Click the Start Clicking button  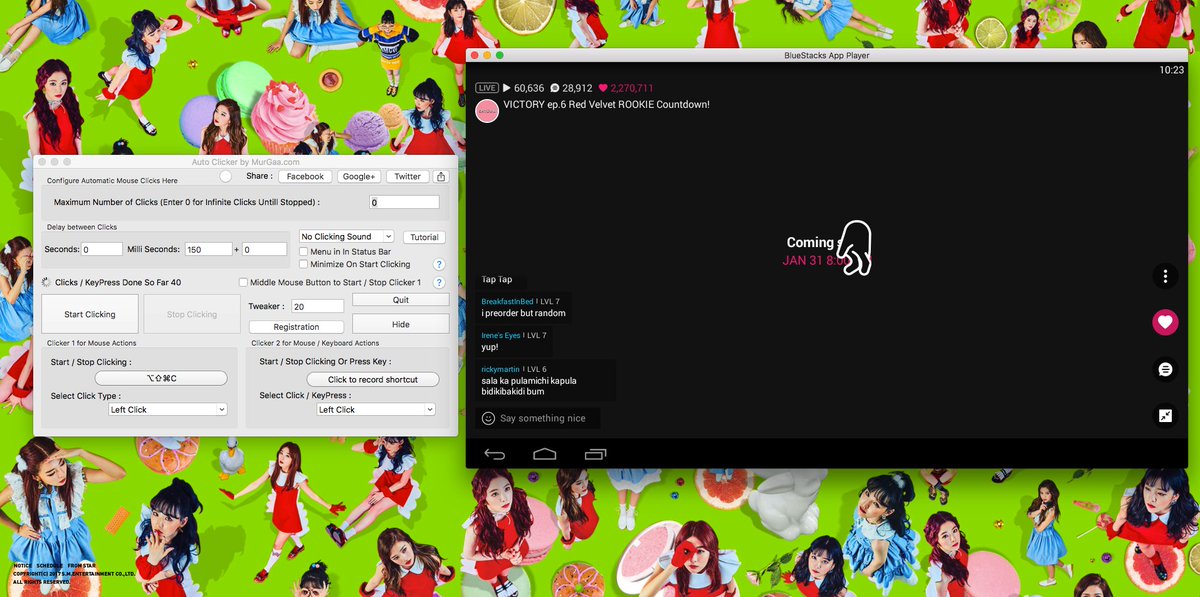coord(90,314)
